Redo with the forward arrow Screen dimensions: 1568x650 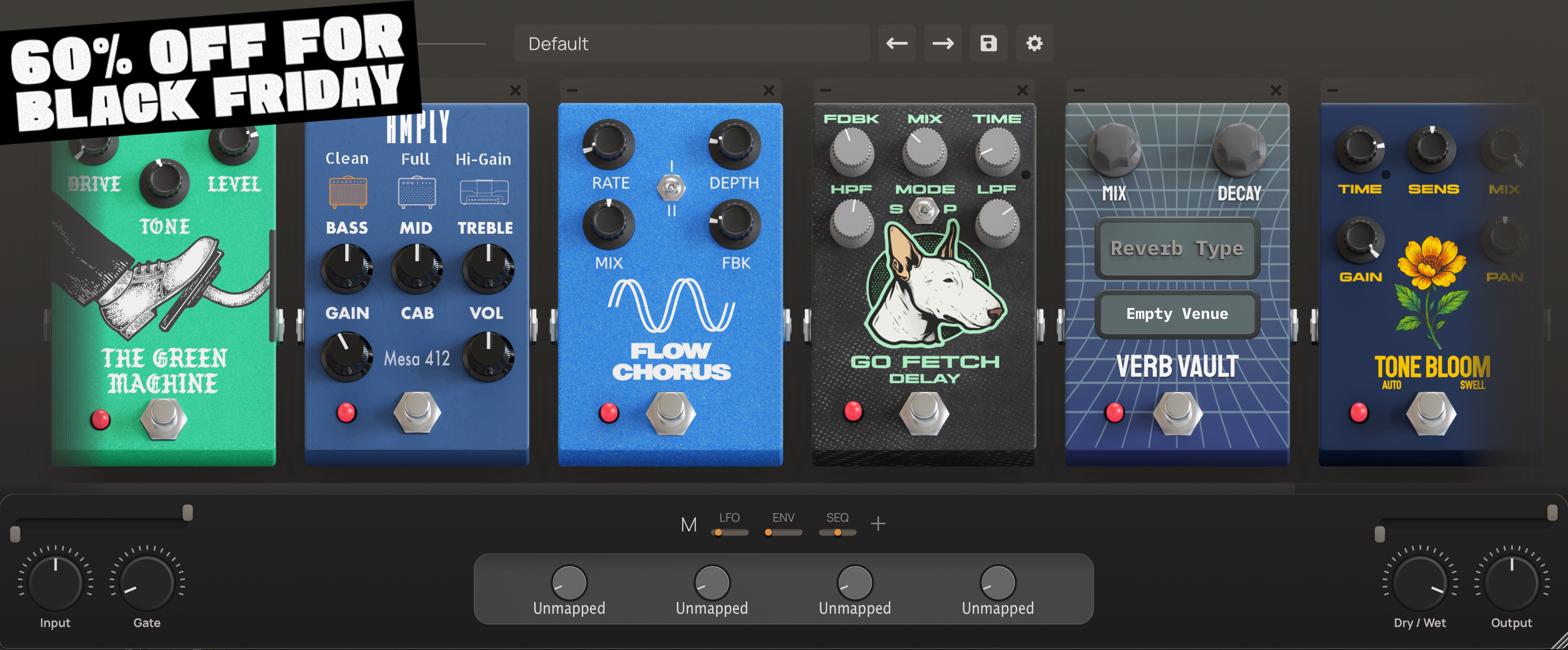point(942,43)
